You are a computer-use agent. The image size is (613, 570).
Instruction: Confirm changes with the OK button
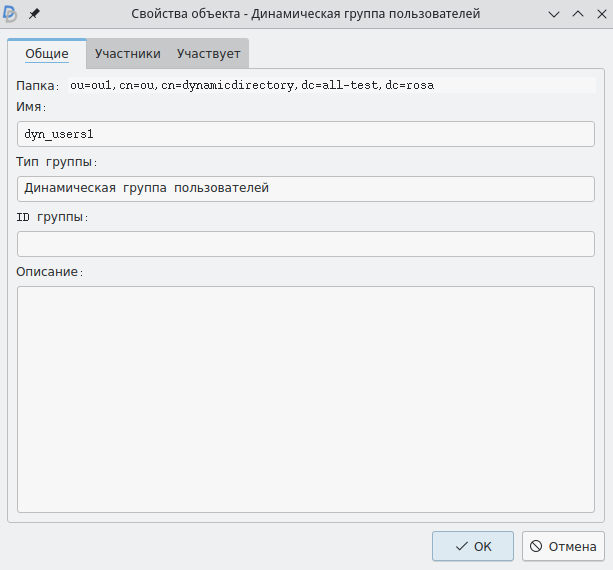coord(473,546)
